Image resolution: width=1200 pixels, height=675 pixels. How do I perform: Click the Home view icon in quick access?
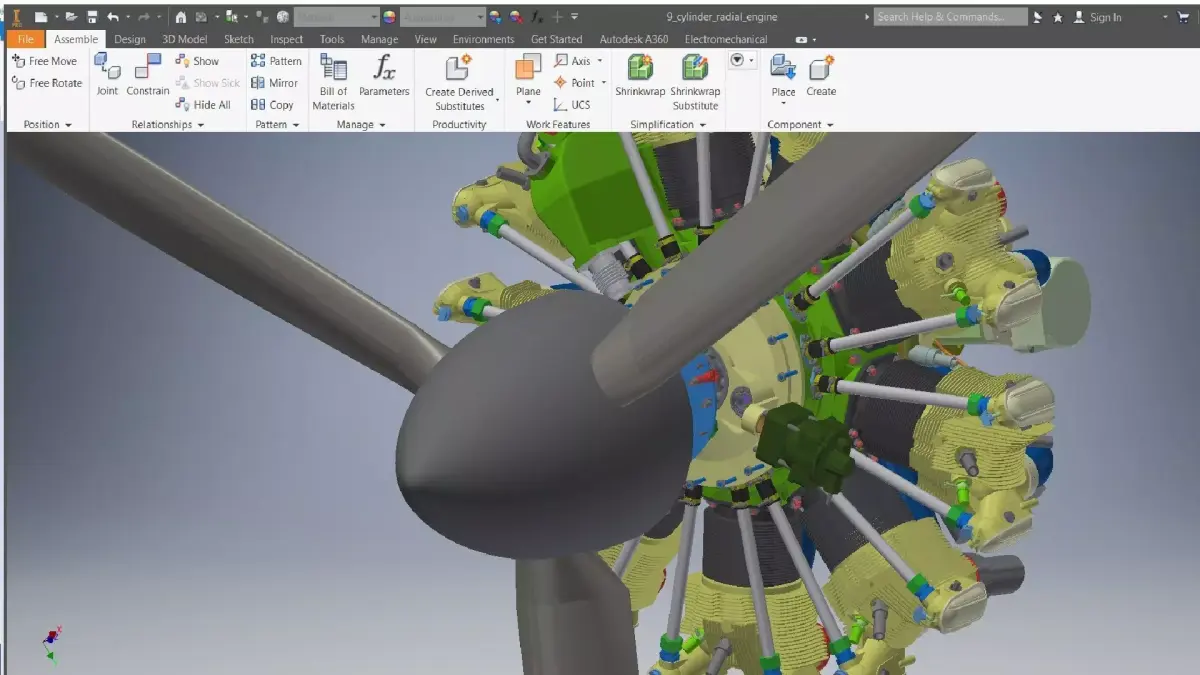tap(180, 17)
